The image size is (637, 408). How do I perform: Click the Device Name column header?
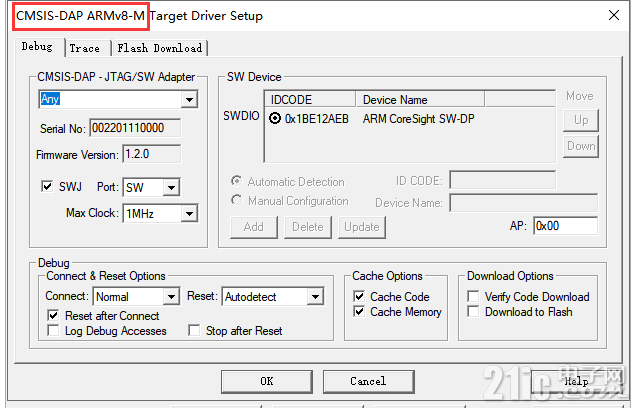coord(420,100)
